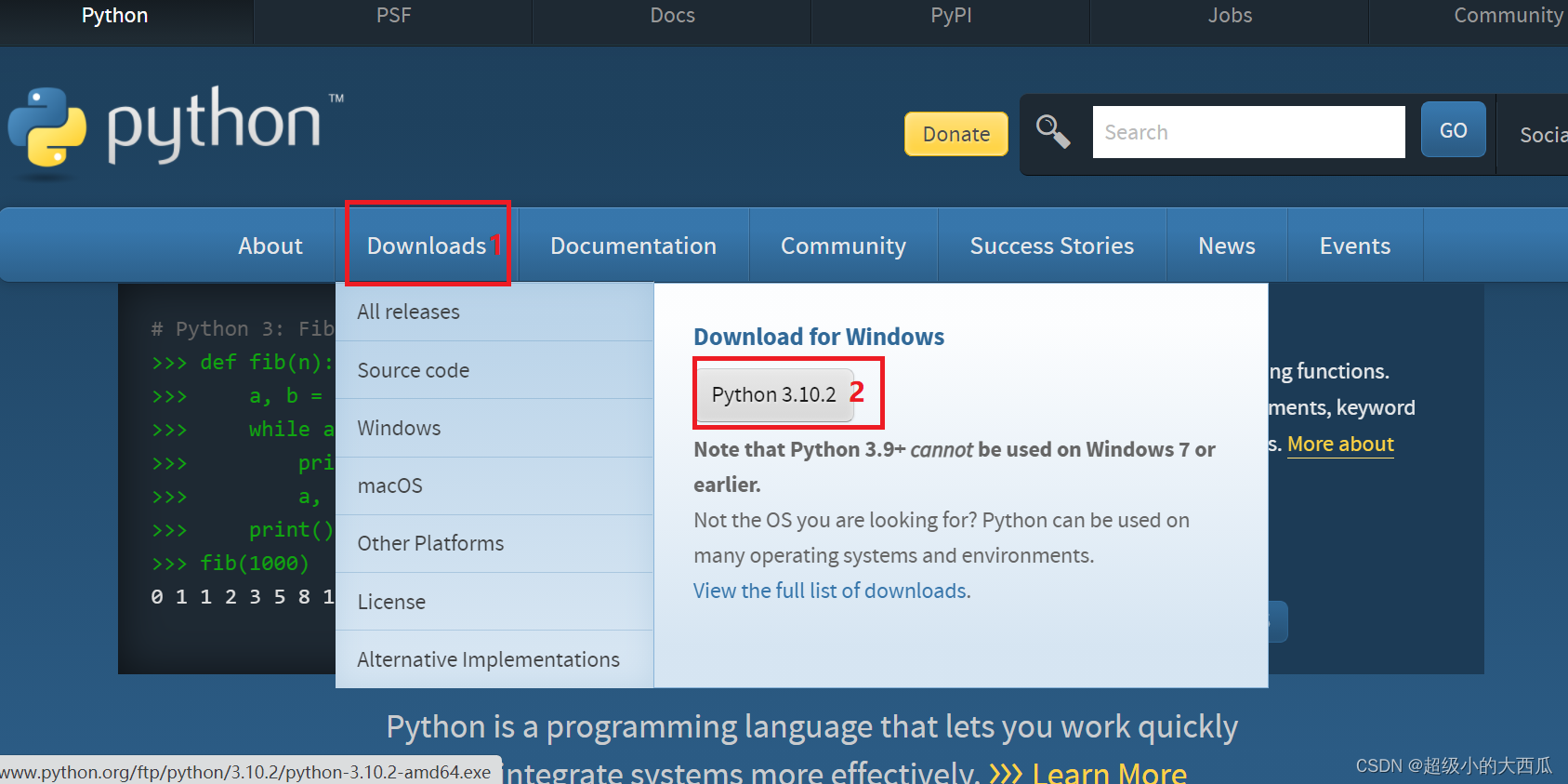Select Alternative Implementations in Downloads menu
This screenshot has width=1568, height=784.
(494, 659)
